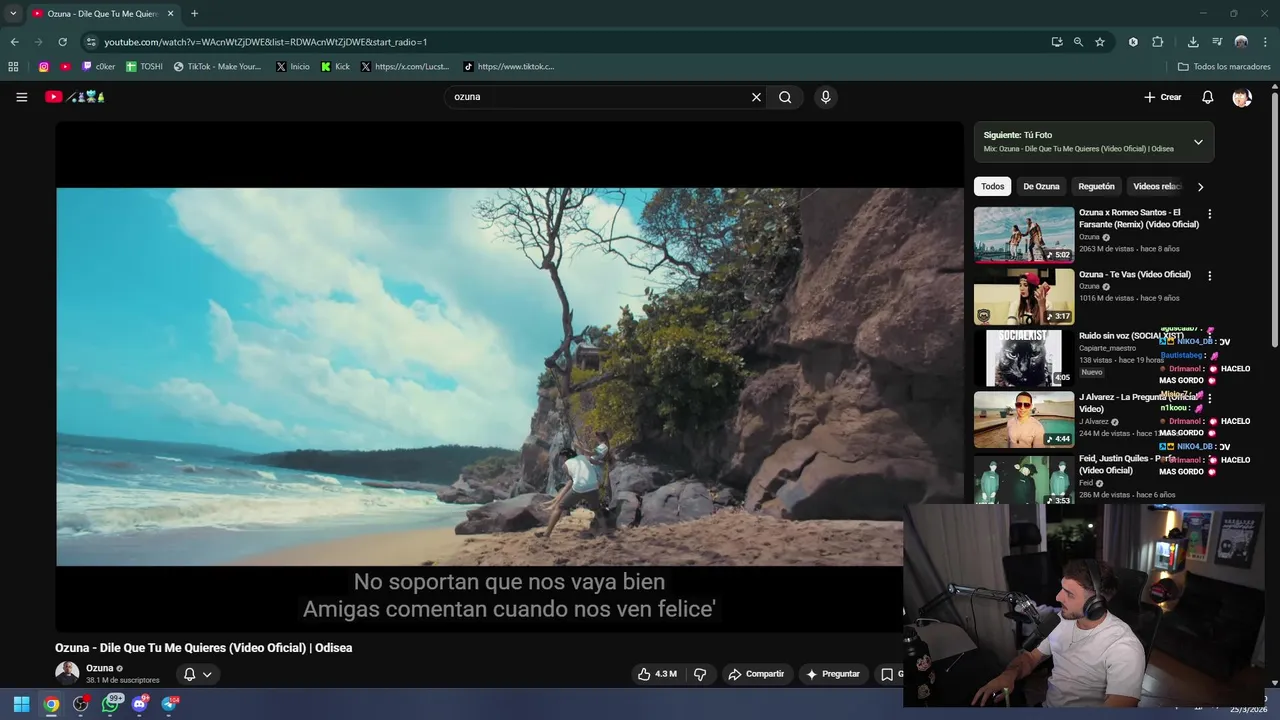1280x720 pixels.
Task: Open the Chrome media control button
Action: pyautogui.click(x=1217, y=42)
